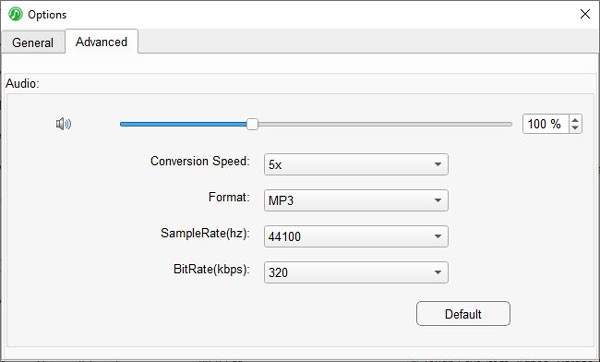
Task: Click the SampleRate(hz): label
Action: (x=205, y=233)
